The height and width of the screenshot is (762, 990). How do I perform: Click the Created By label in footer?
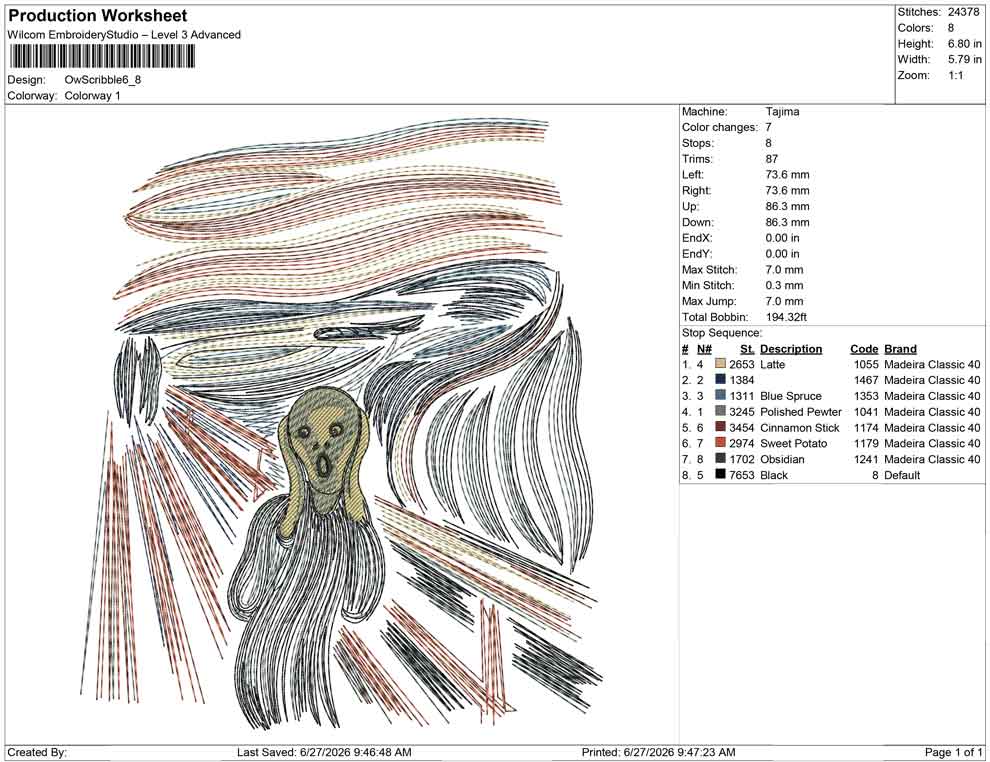[x=37, y=752]
